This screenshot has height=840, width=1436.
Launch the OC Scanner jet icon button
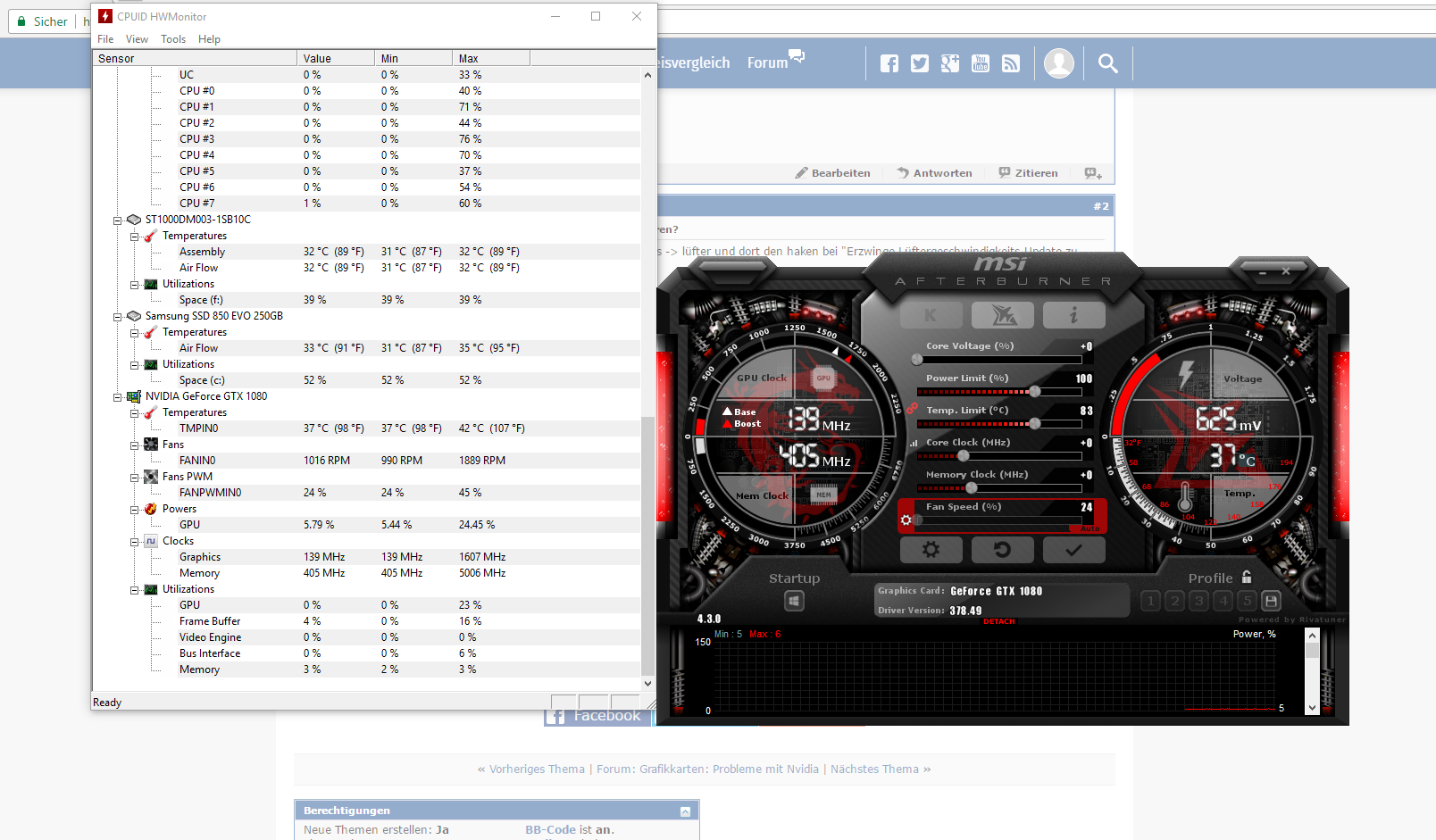(1003, 315)
